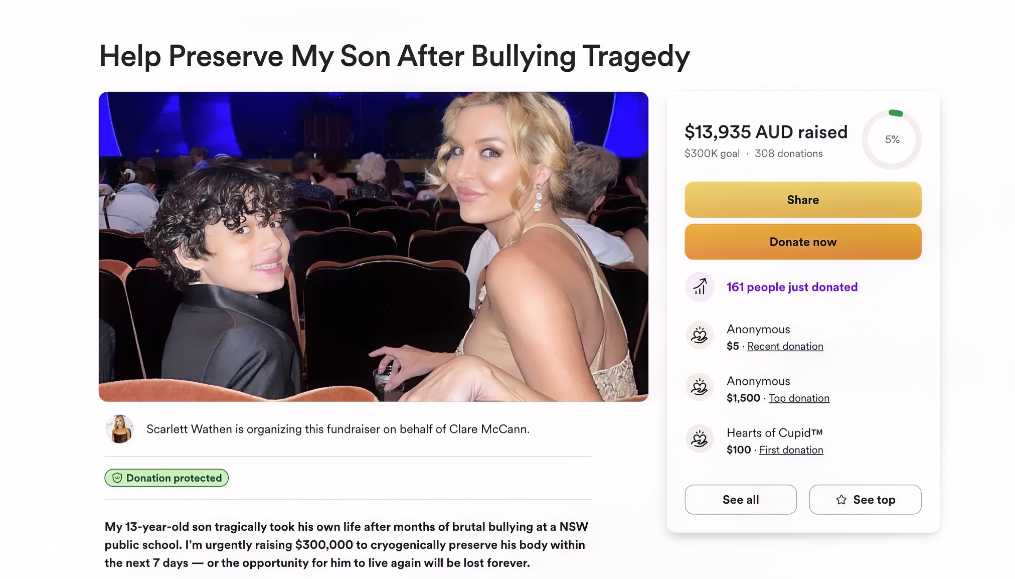
Task: Click the Donate now button
Action: 803,242
